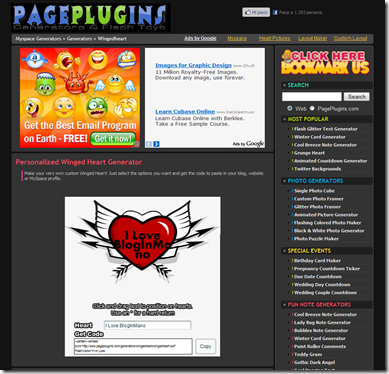Viewport: 389px width, 374px height.
Task: Open the Paint Roller Comments link
Action: [320, 346]
